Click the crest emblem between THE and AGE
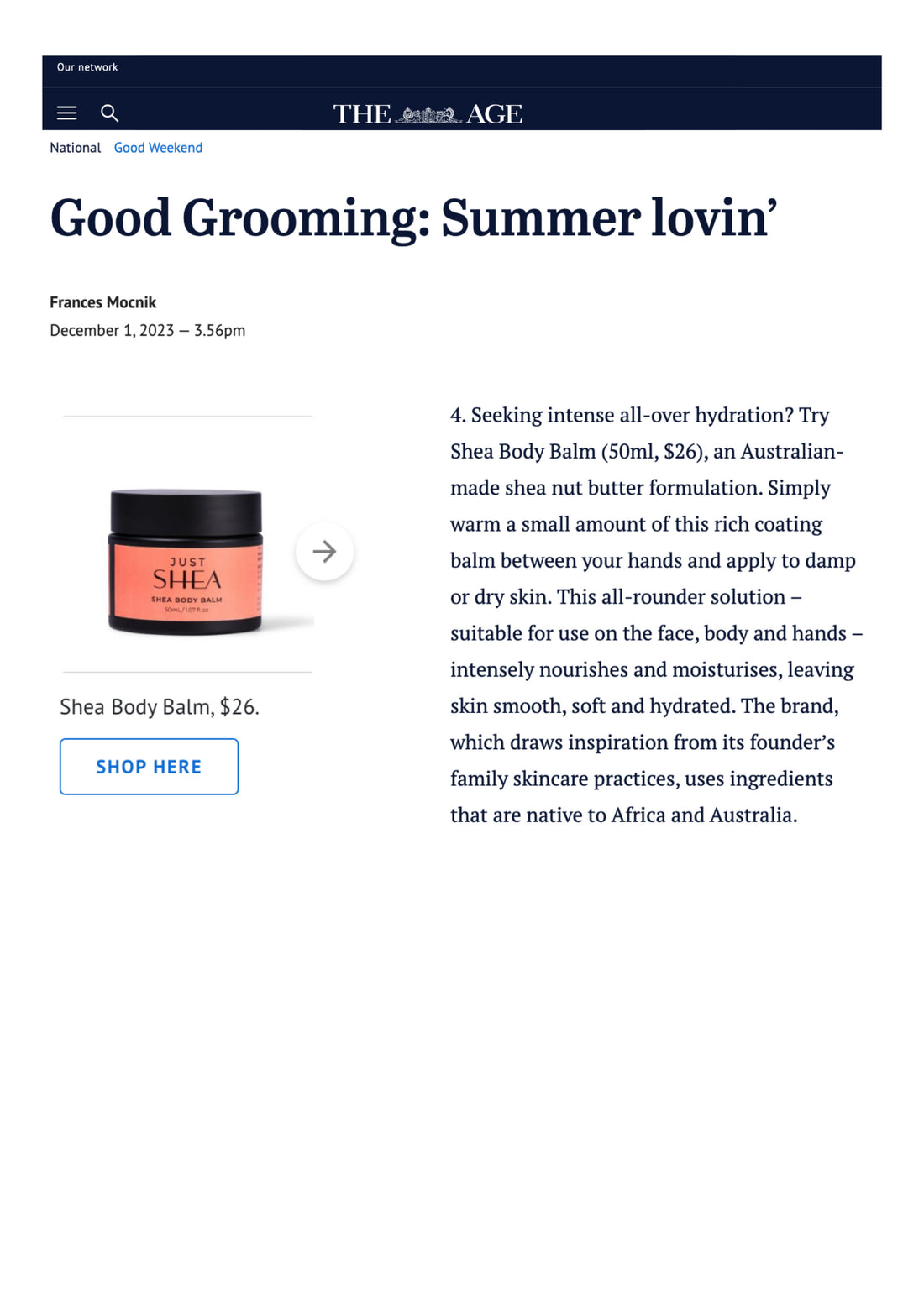 click(x=428, y=115)
